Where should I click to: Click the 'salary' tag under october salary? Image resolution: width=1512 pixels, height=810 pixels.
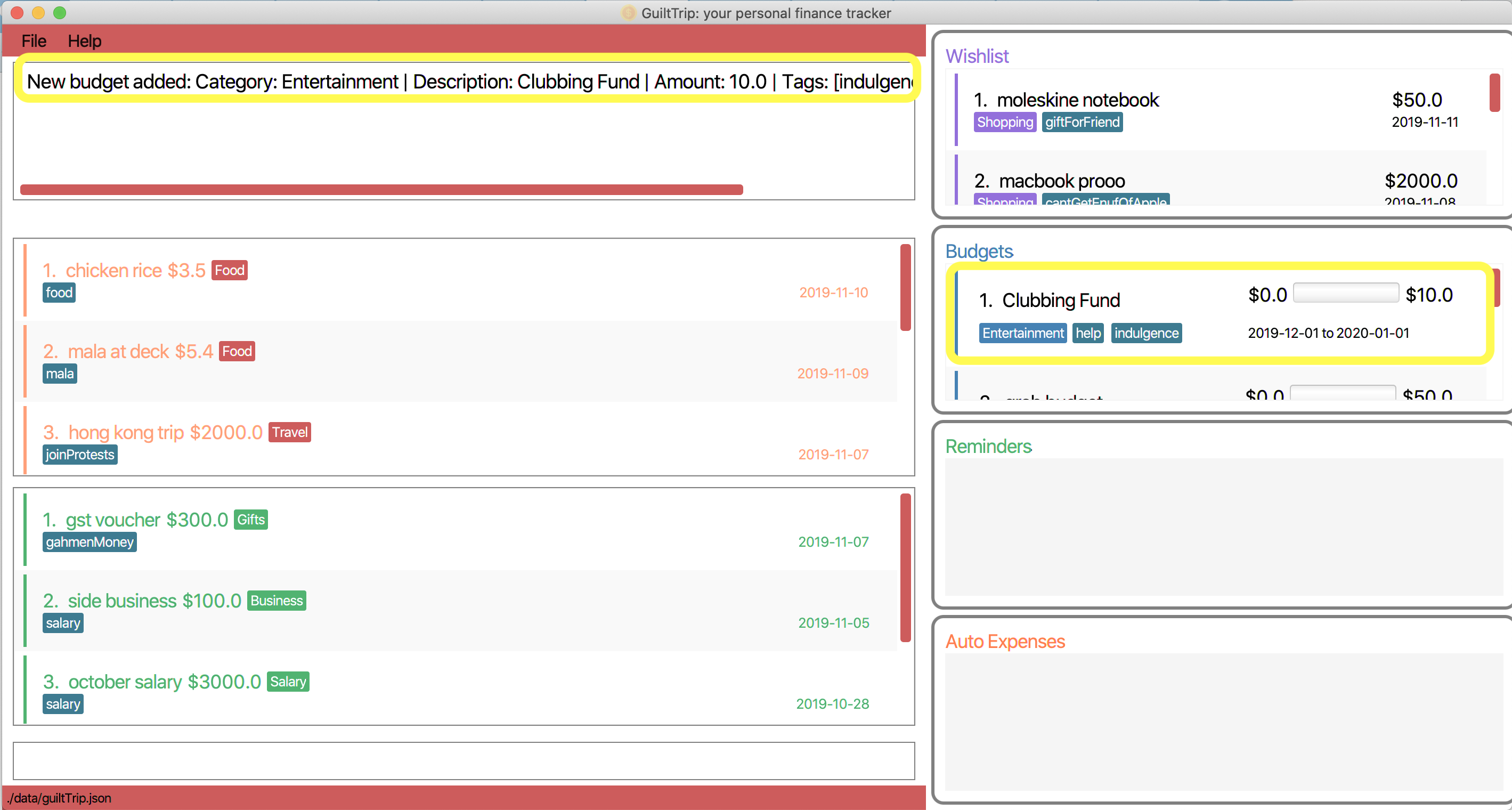click(x=63, y=704)
